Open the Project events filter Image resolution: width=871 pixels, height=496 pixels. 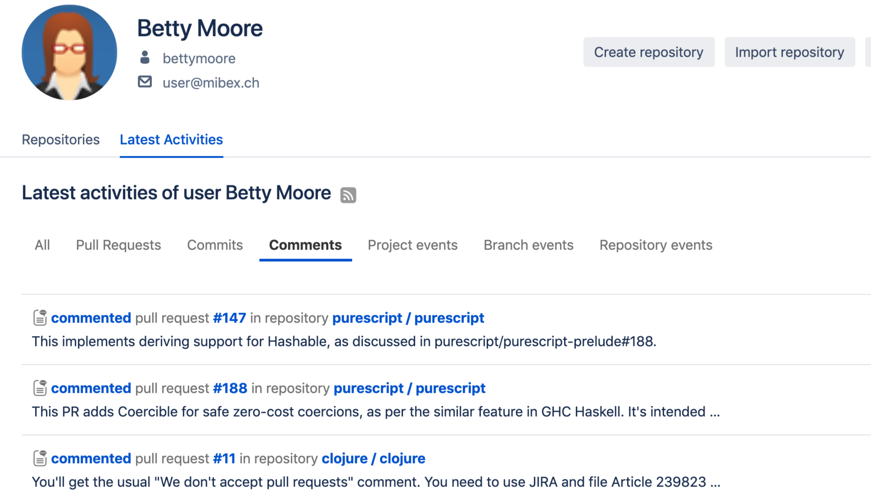[412, 245]
